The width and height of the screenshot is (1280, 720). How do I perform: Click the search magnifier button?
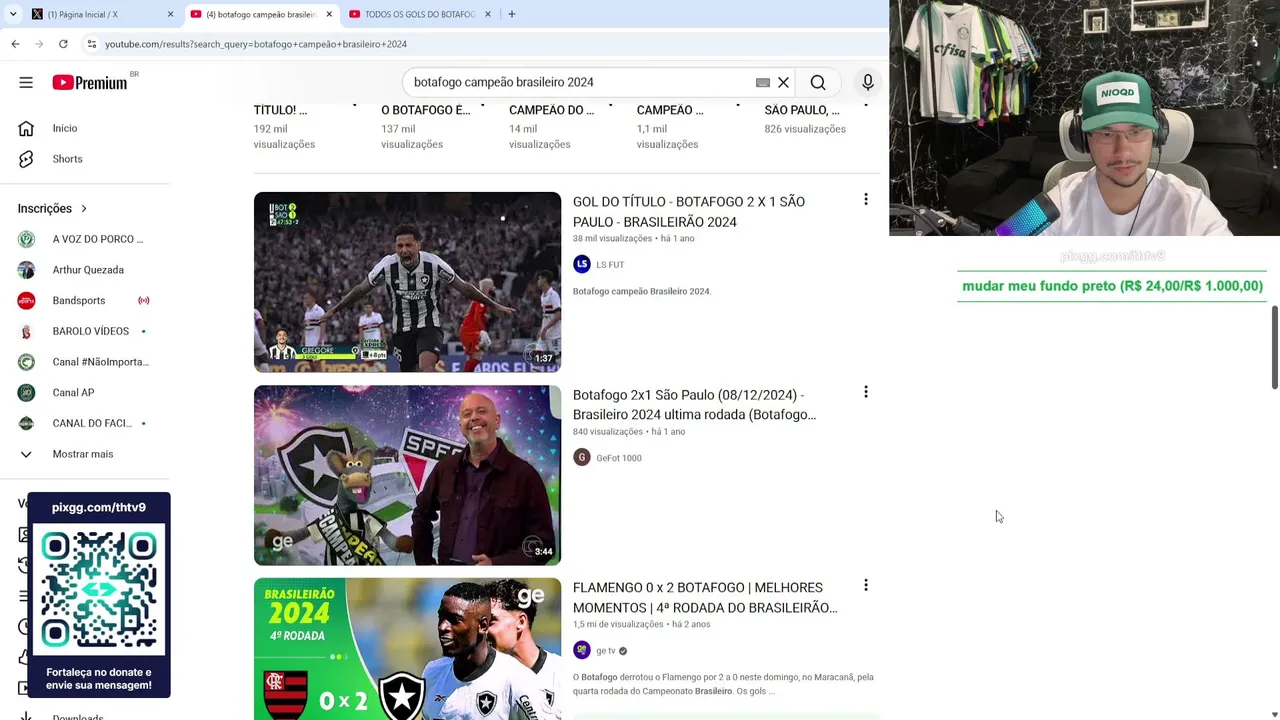click(818, 82)
